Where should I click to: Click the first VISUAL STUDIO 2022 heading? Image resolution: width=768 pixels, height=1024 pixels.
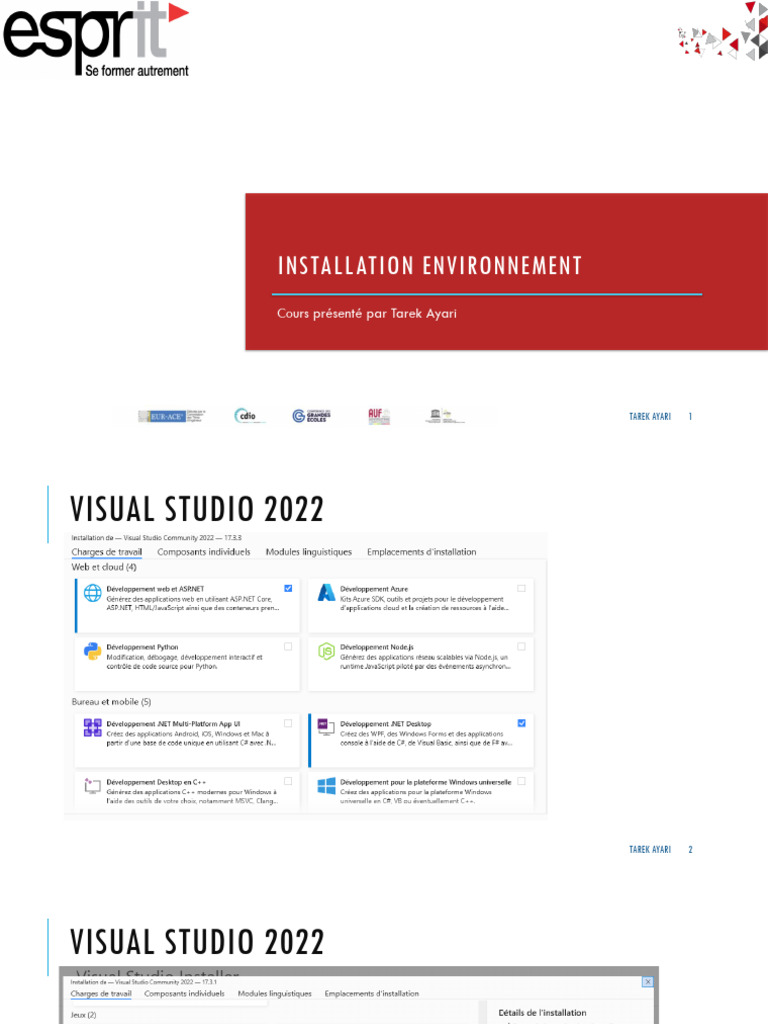197,509
